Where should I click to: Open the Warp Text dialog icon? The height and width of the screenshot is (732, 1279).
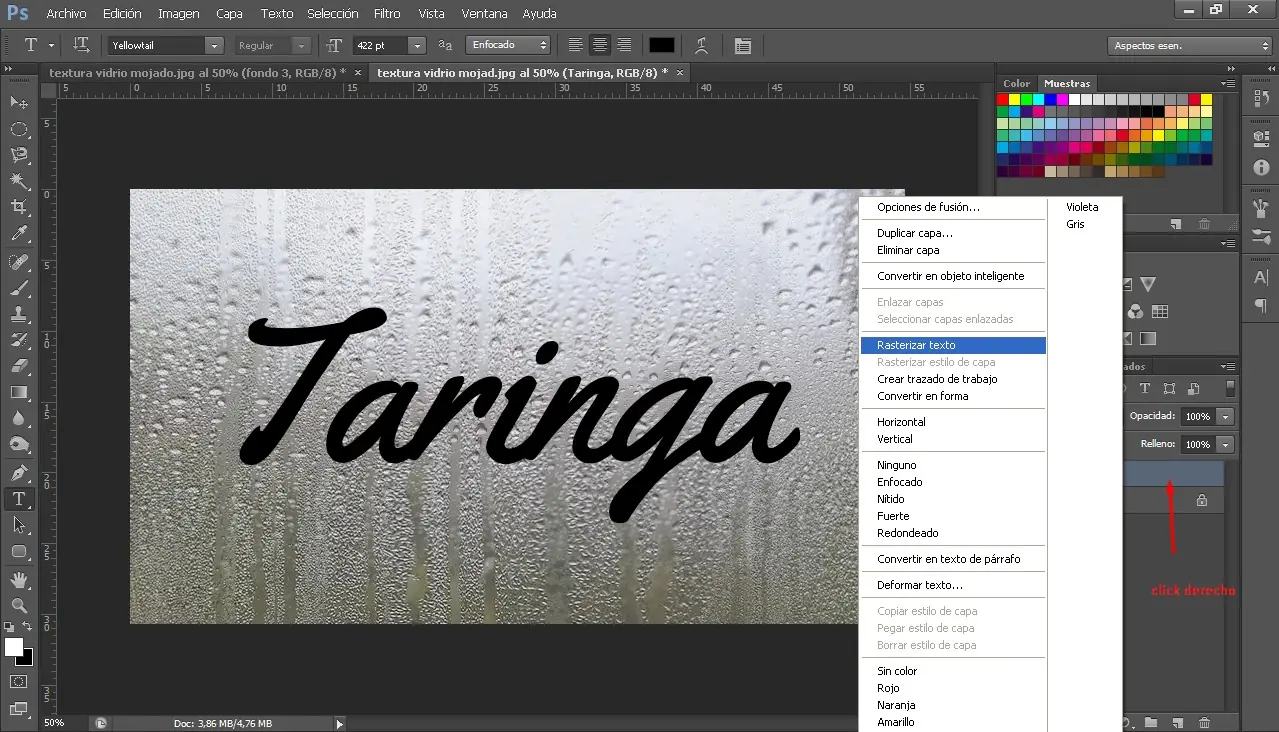[x=702, y=45]
